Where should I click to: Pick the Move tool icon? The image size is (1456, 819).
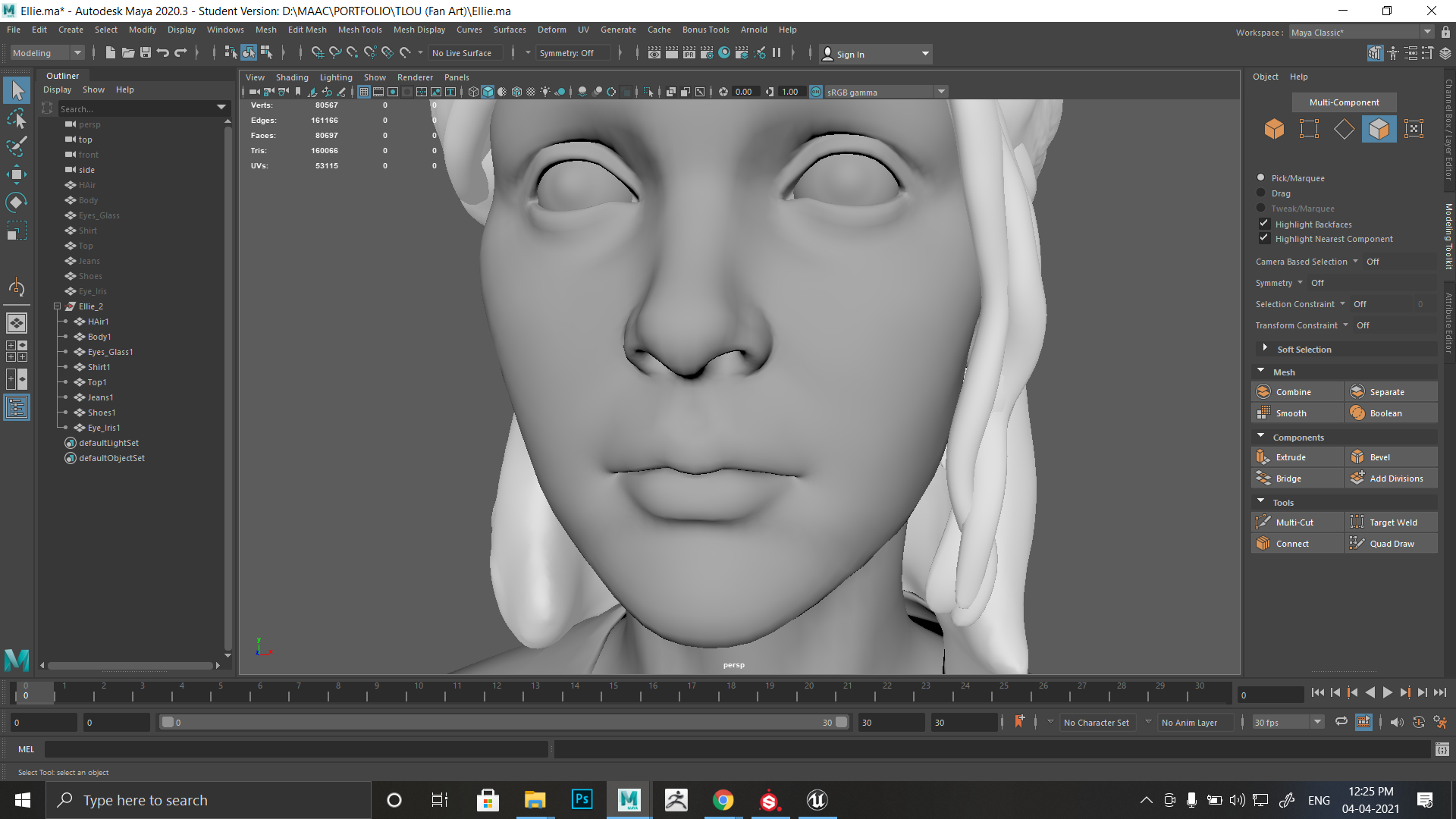(17, 174)
